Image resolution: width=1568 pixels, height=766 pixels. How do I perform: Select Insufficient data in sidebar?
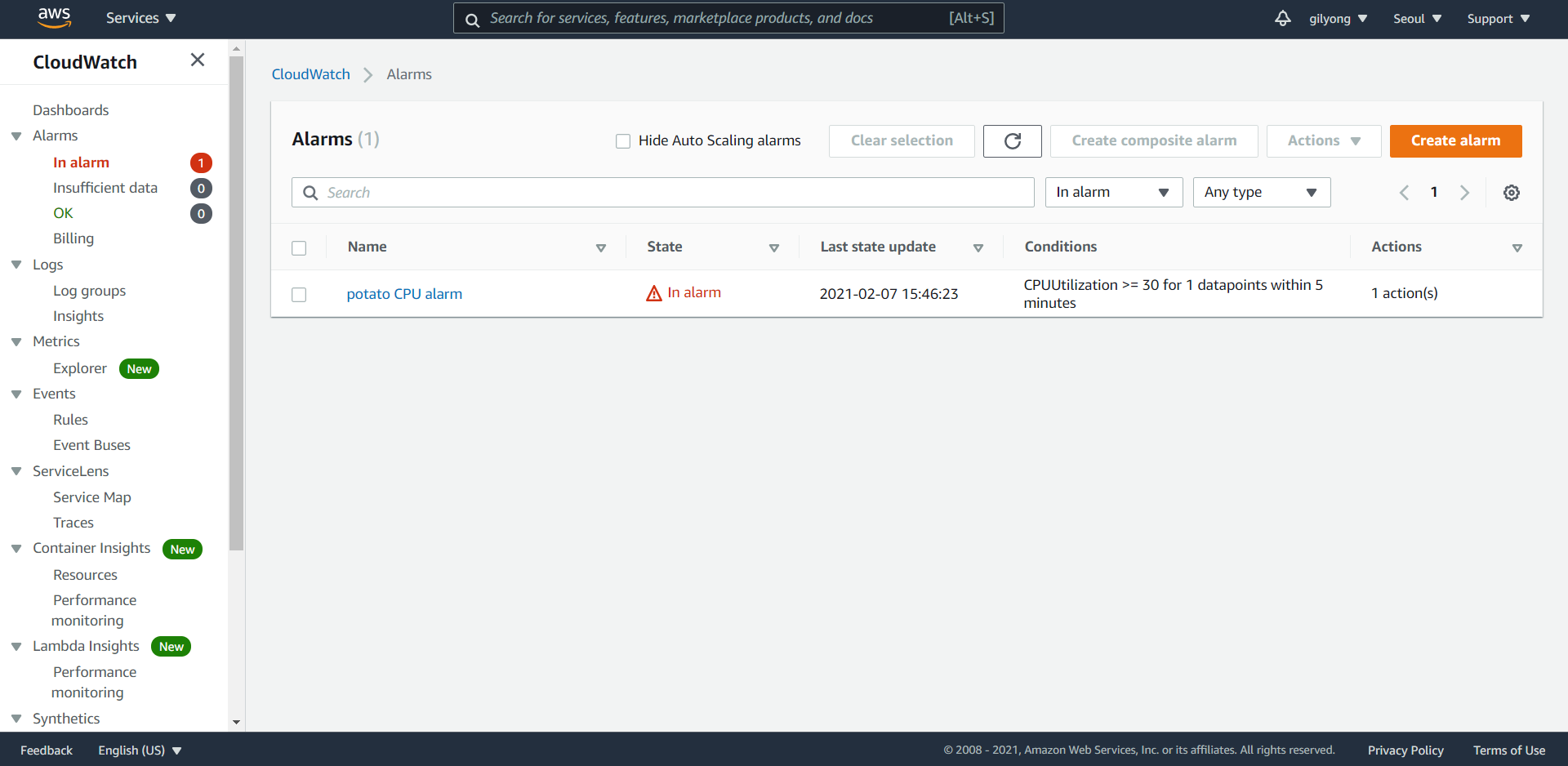105,188
